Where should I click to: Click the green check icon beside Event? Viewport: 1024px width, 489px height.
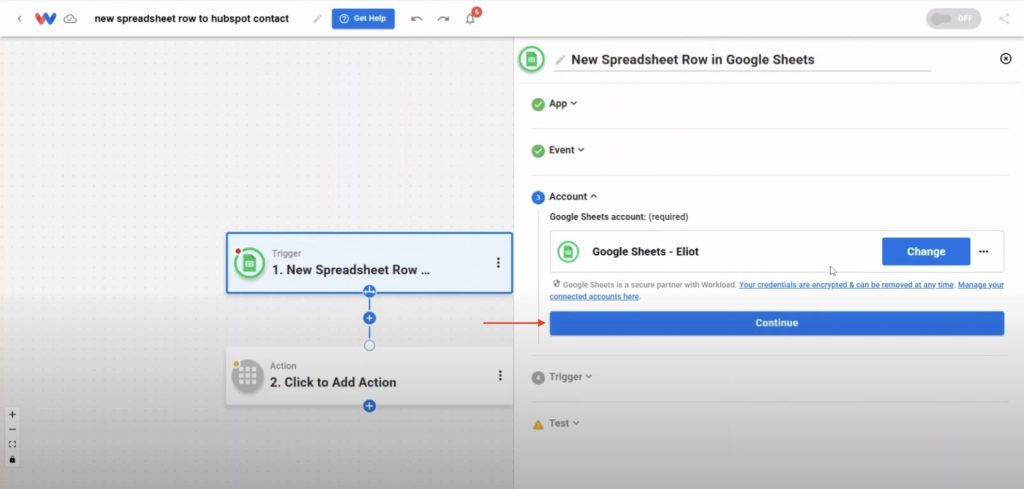[538, 151]
